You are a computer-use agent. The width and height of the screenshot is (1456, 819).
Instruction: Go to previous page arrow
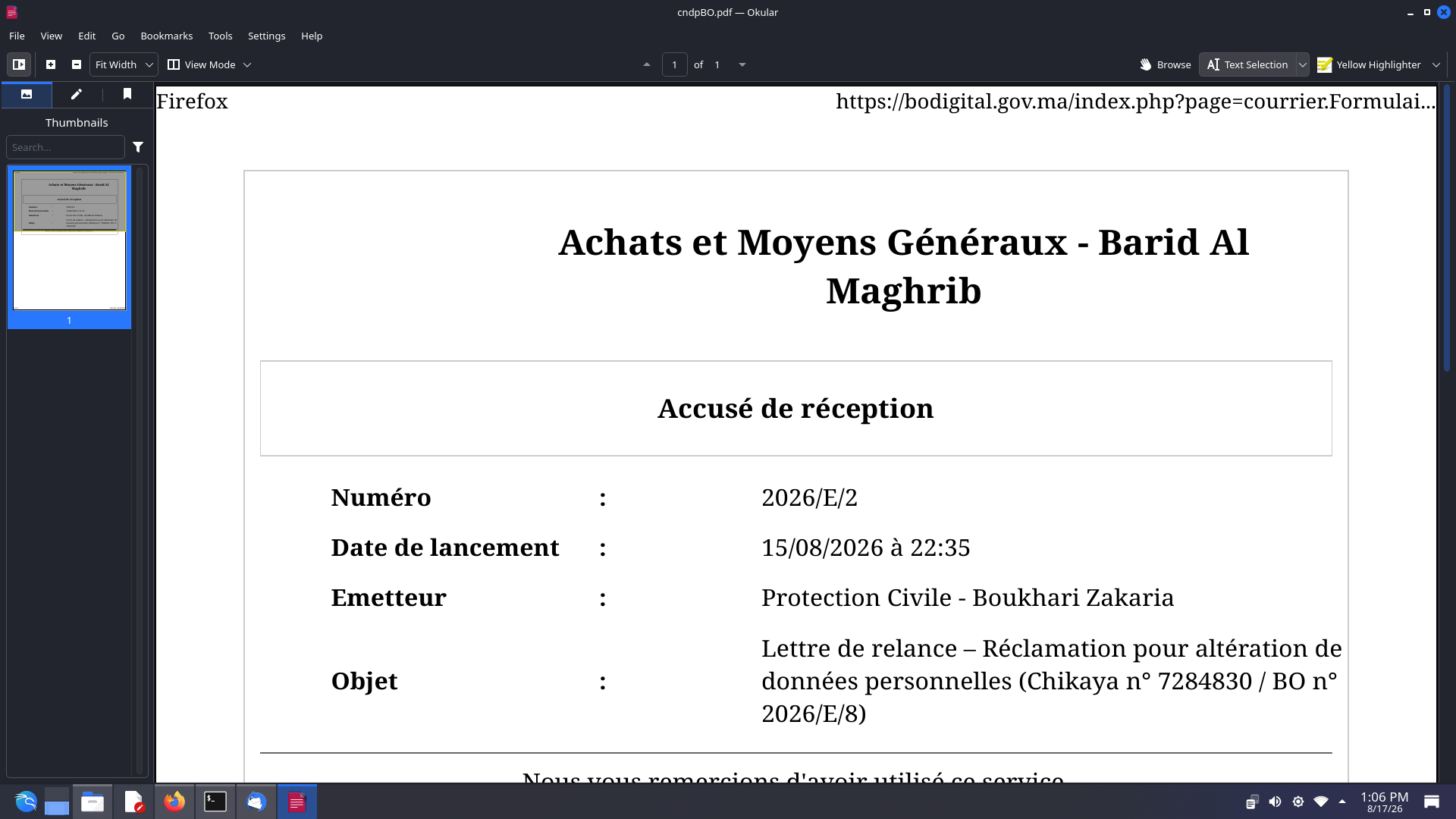pos(647,64)
